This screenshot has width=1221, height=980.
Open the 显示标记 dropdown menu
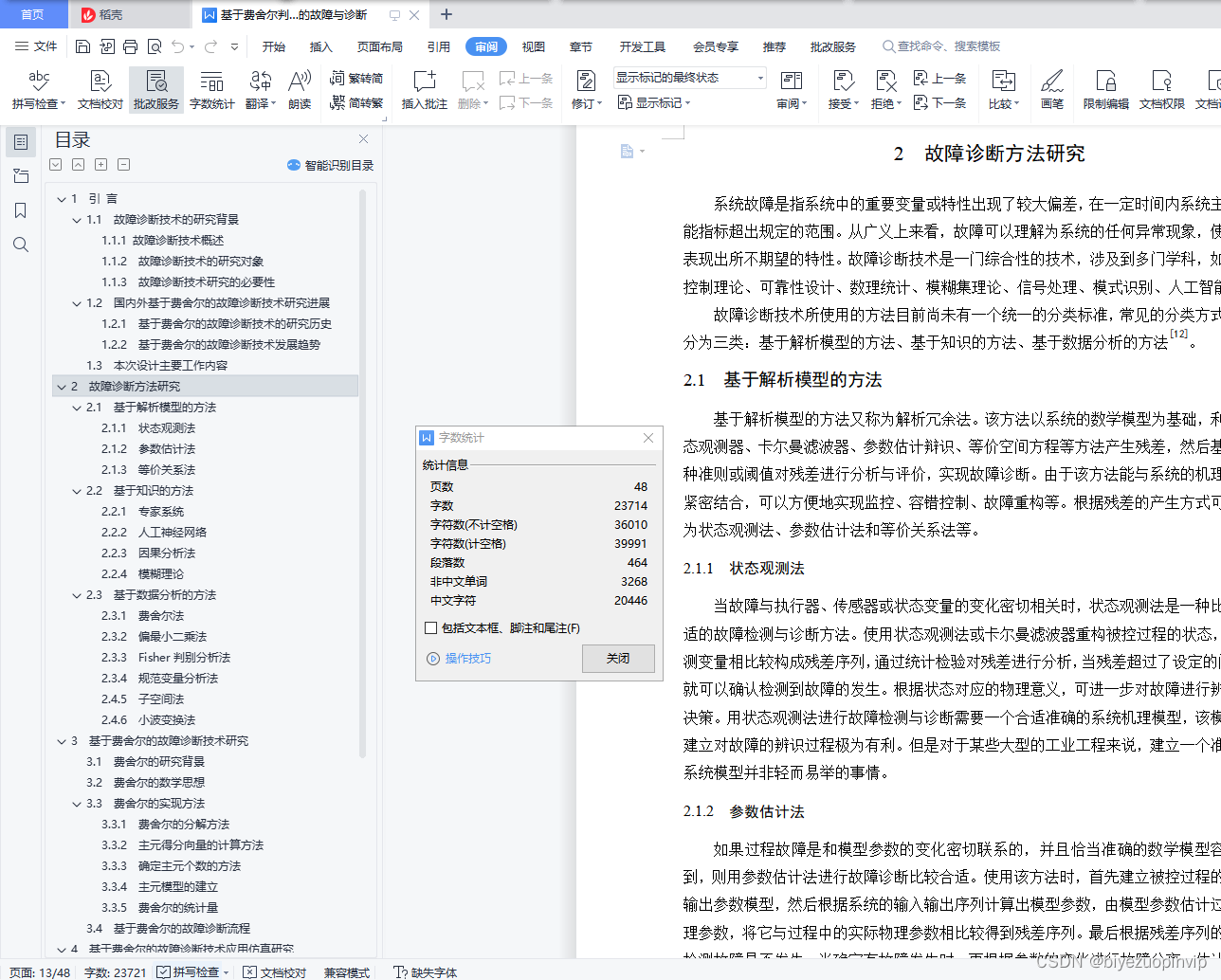click(x=654, y=102)
